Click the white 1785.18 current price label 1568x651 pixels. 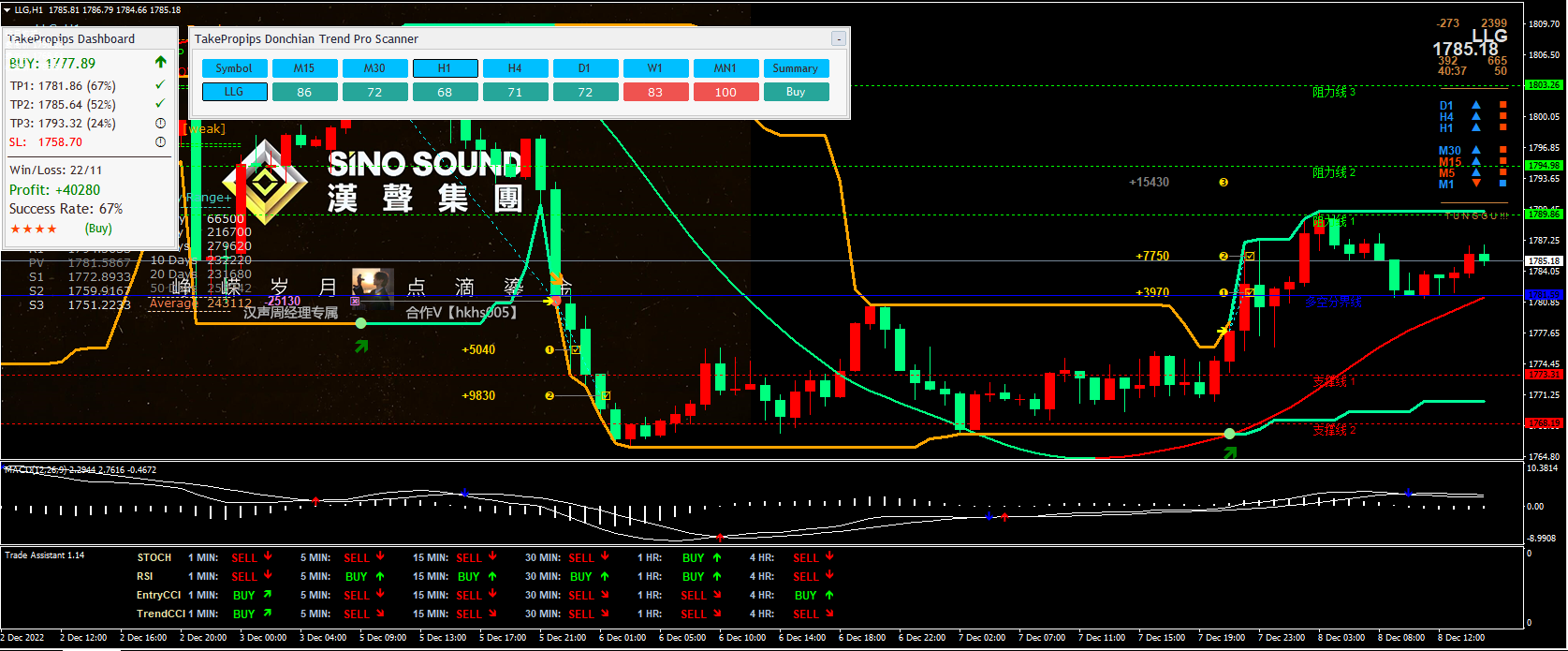coord(1545,261)
